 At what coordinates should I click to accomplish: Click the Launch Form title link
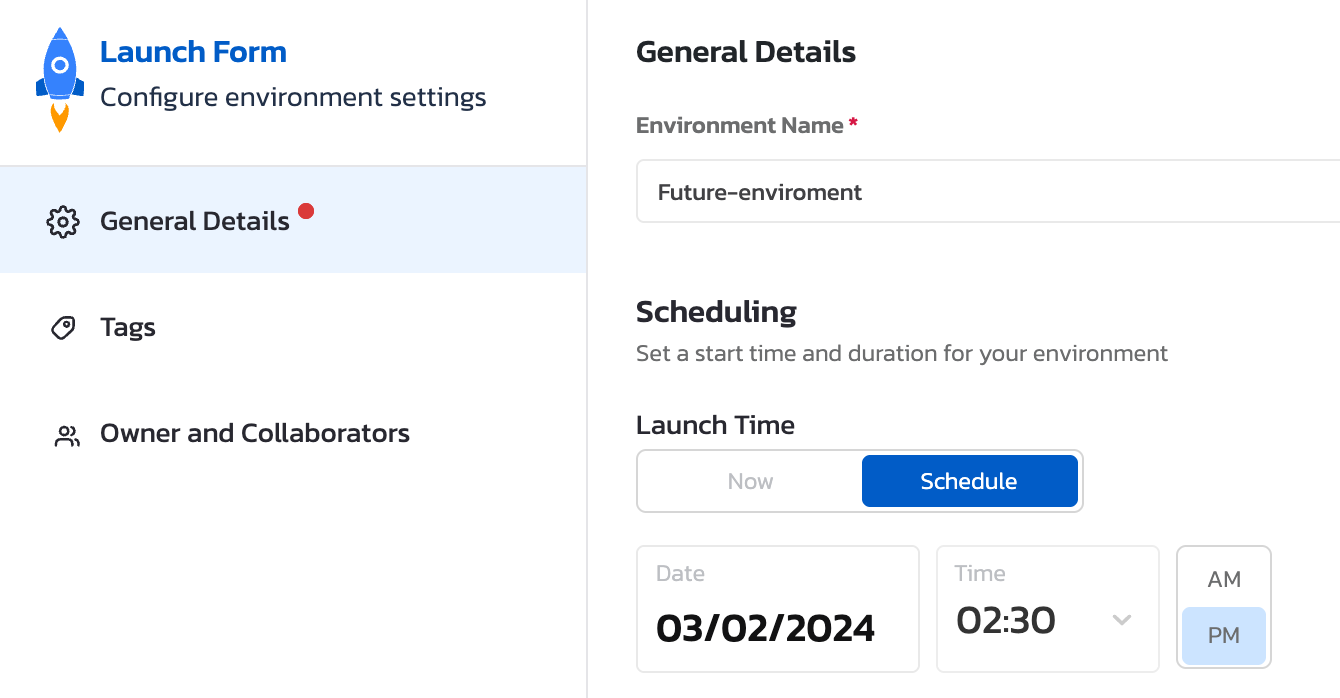pyautogui.click(x=193, y=52)
